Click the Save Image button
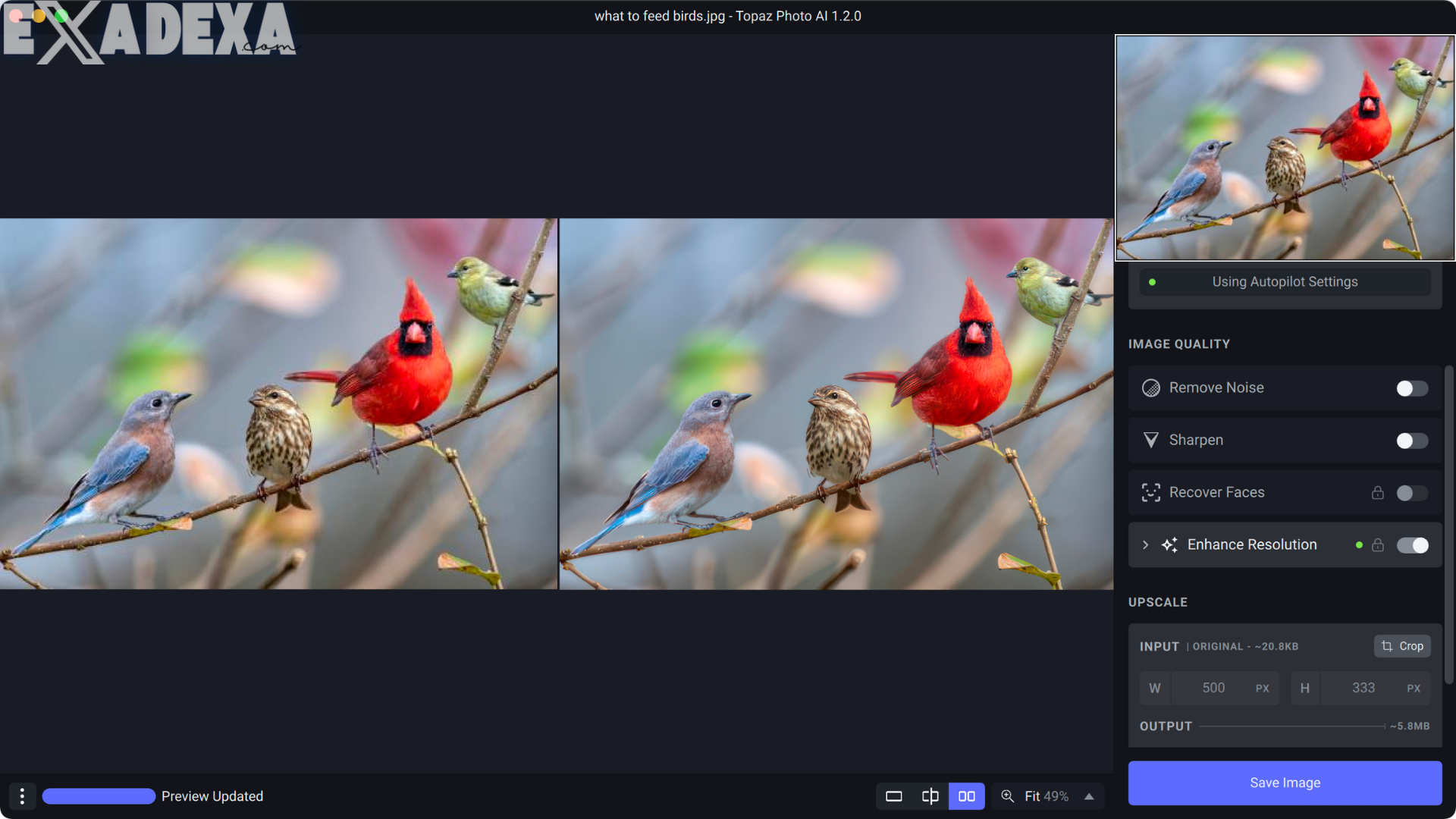The image size is (1456, 819). pyautogui.click(x=1285, y=783)
